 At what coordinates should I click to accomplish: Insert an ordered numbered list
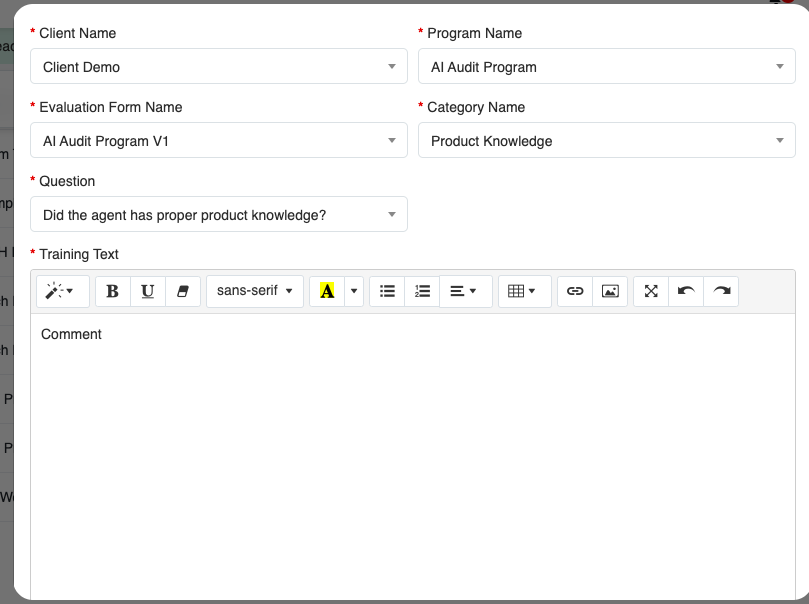(x=422, y=291)
